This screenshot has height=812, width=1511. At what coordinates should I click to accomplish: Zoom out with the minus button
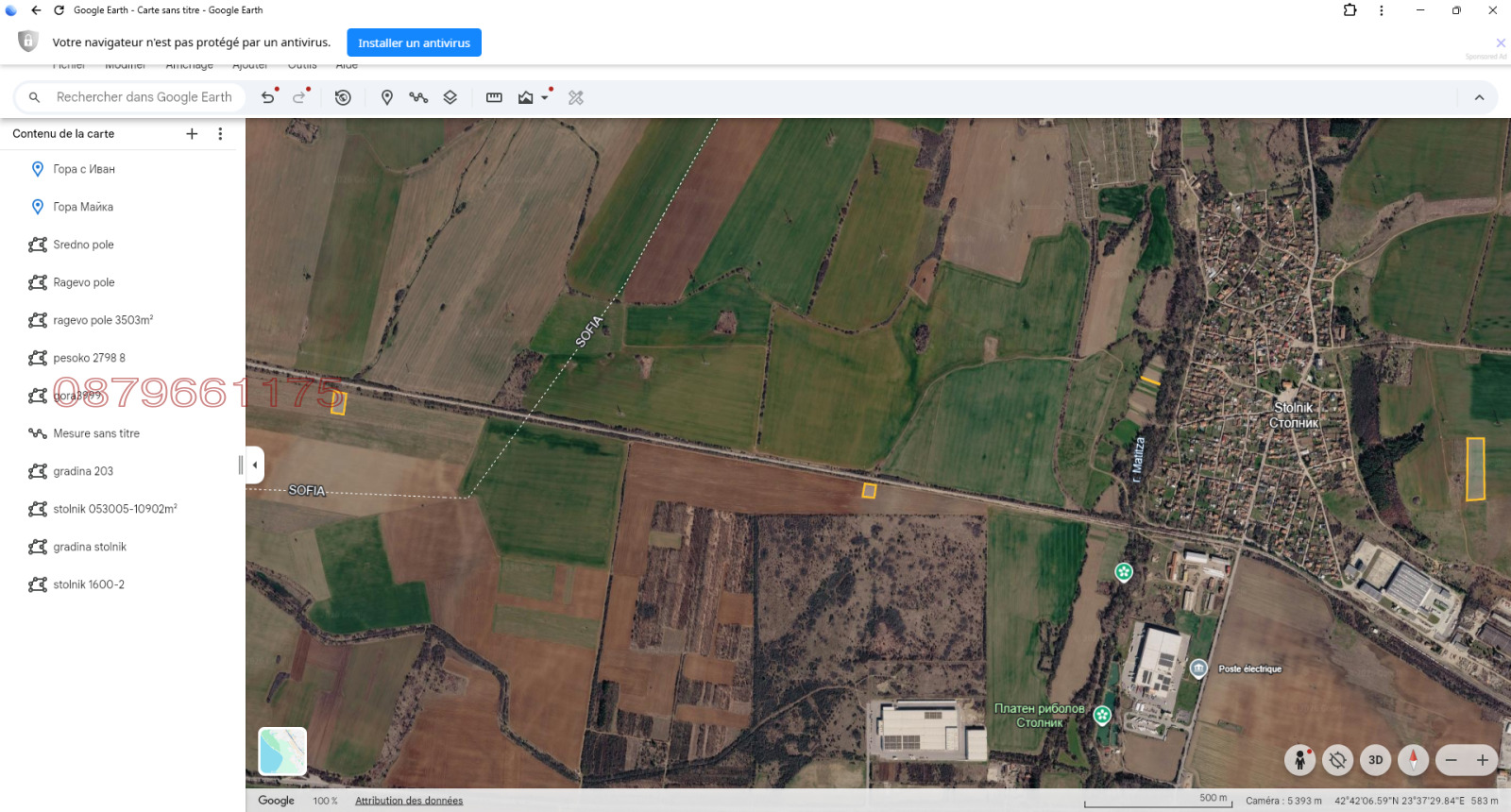point(1452,760)
